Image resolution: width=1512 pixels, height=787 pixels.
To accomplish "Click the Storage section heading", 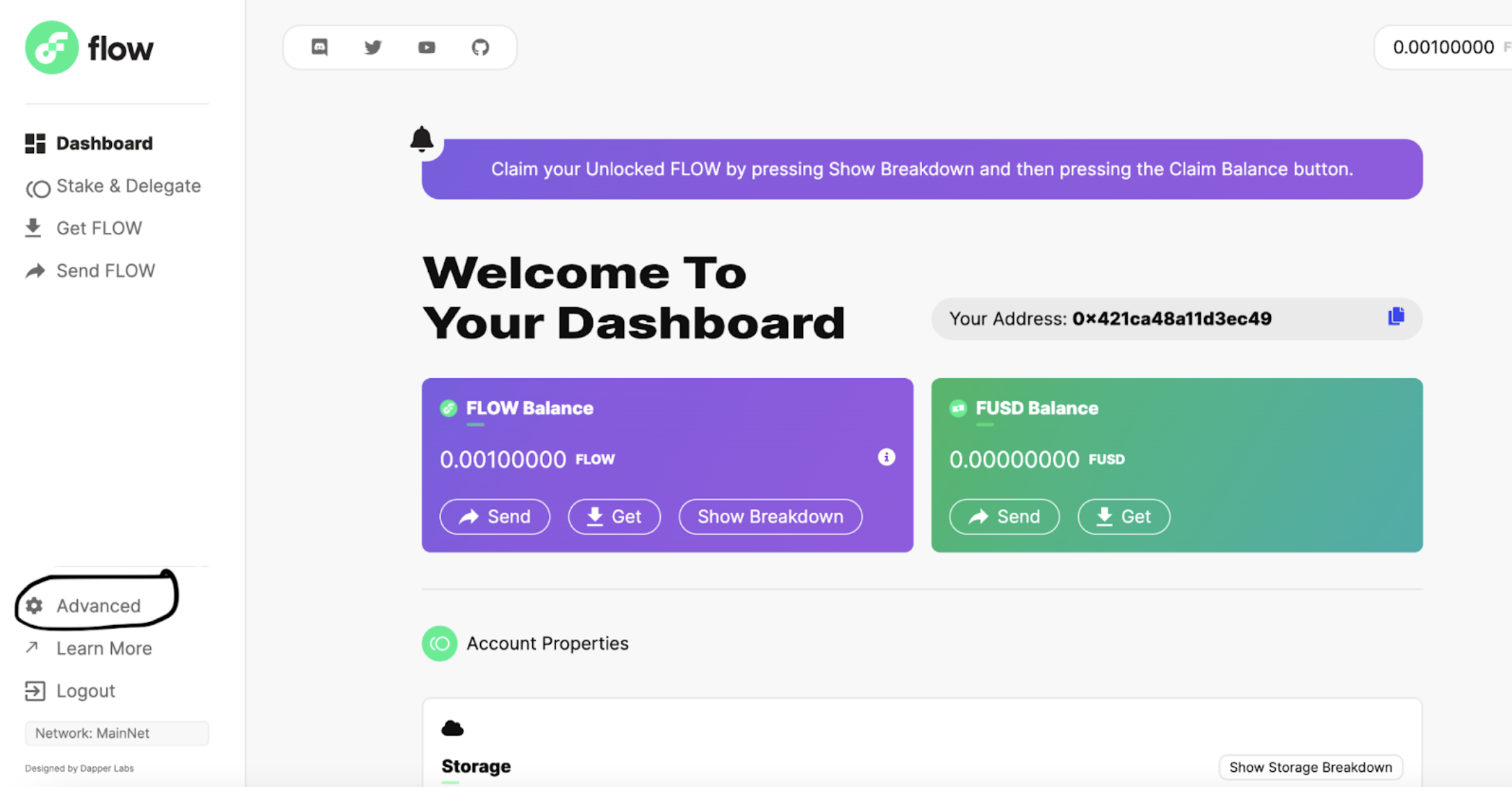I will click(476, 766).
